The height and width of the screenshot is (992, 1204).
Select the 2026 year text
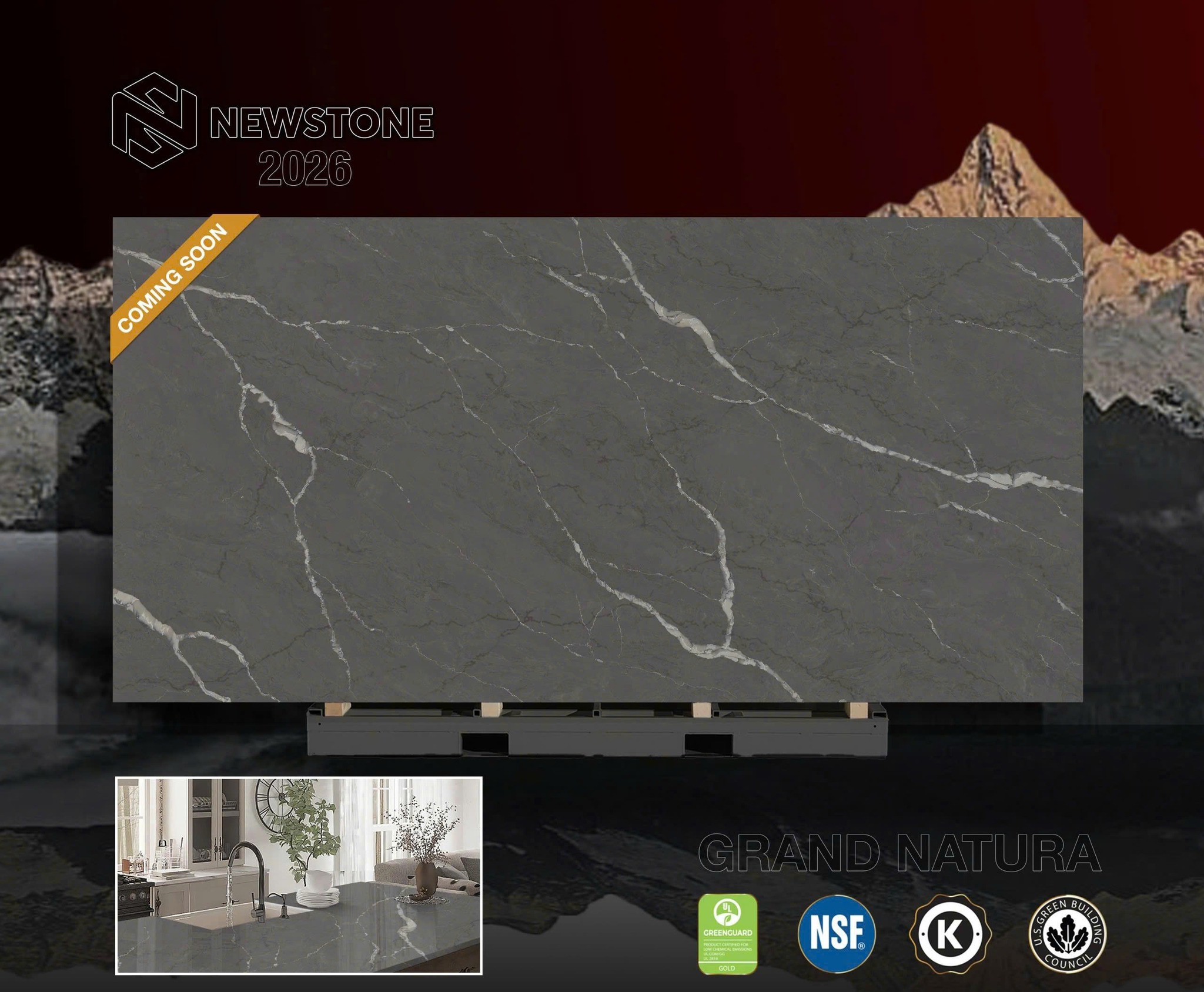point(305,169)
